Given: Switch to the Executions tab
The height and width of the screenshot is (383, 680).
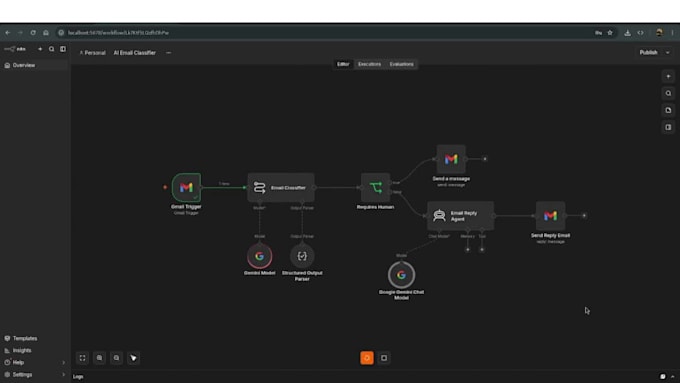Looking at the screenshot, I should 369,64.
